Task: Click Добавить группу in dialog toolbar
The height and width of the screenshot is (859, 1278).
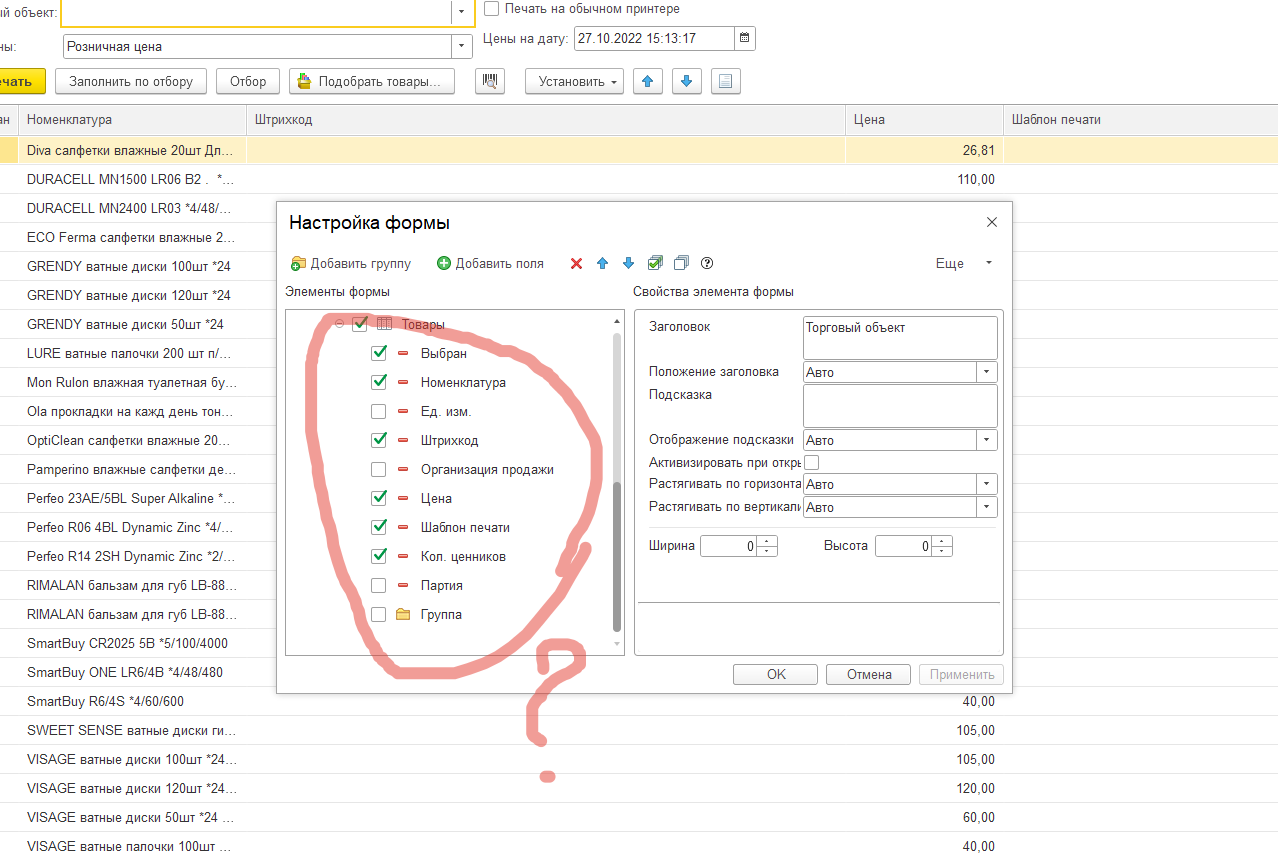Action: click(x=351, y=263)
